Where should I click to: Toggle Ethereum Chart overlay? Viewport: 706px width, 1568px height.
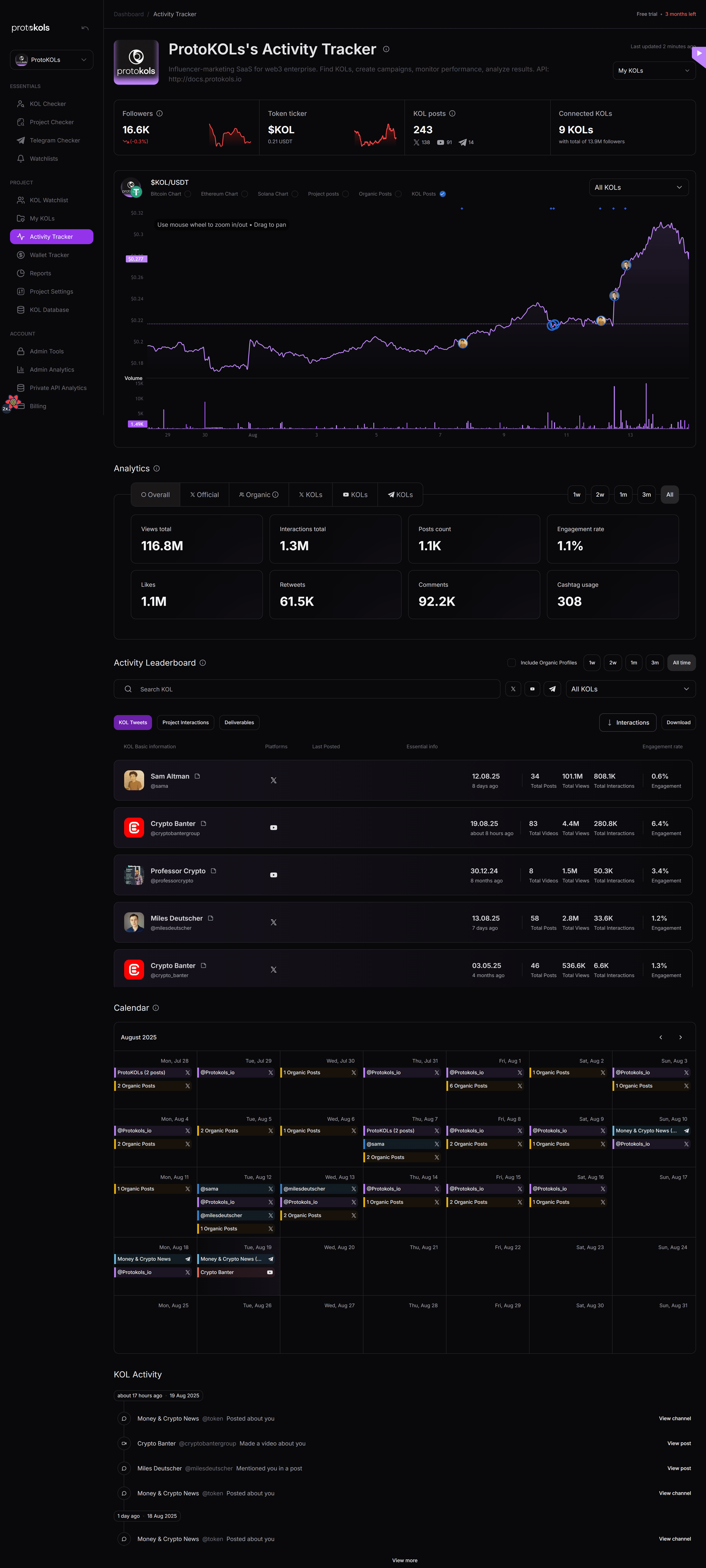click(245, 194)
